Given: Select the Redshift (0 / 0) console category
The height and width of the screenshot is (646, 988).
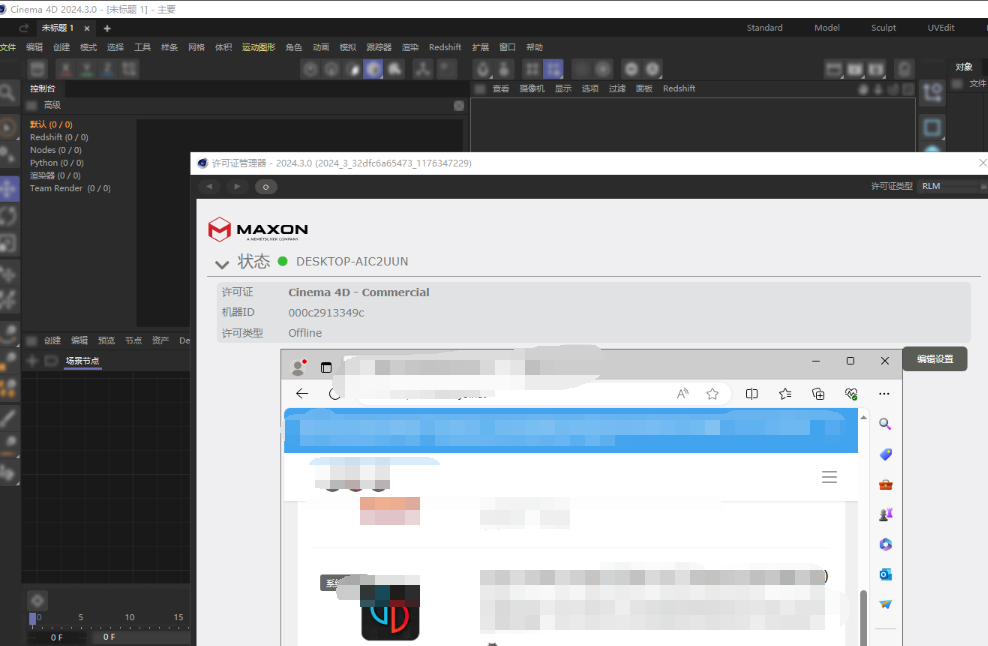Looking at the screenshot, I should [x=59, y=137].
